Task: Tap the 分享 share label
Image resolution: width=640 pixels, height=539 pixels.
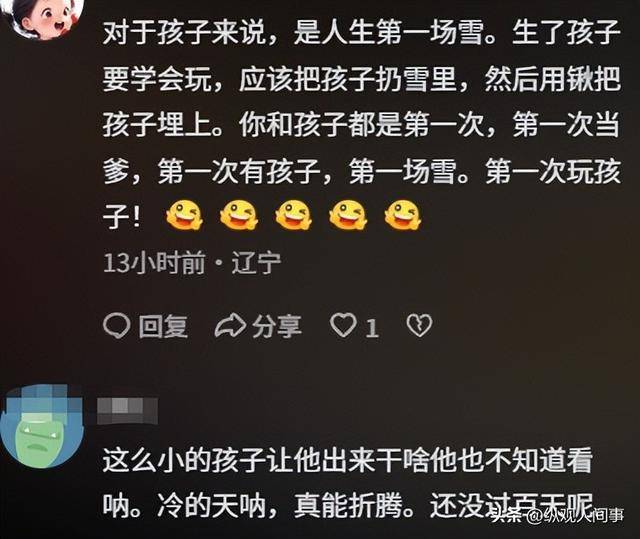Action: (277, 326)
